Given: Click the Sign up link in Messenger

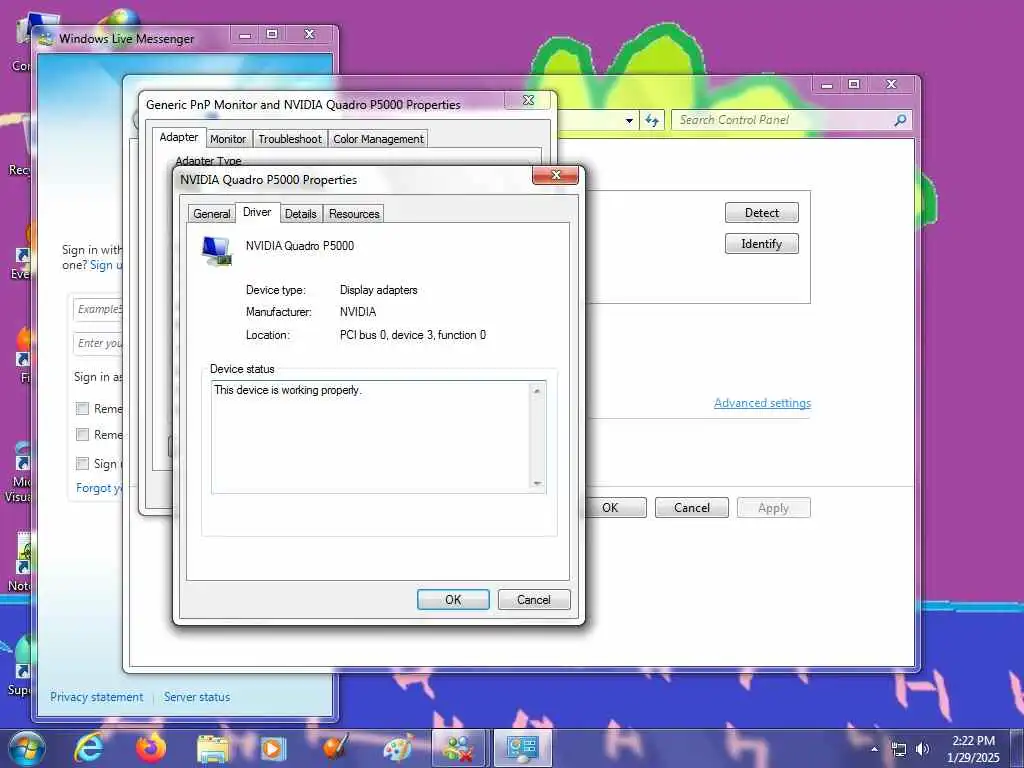Looking at the screenshot, I should click(106, 264).
